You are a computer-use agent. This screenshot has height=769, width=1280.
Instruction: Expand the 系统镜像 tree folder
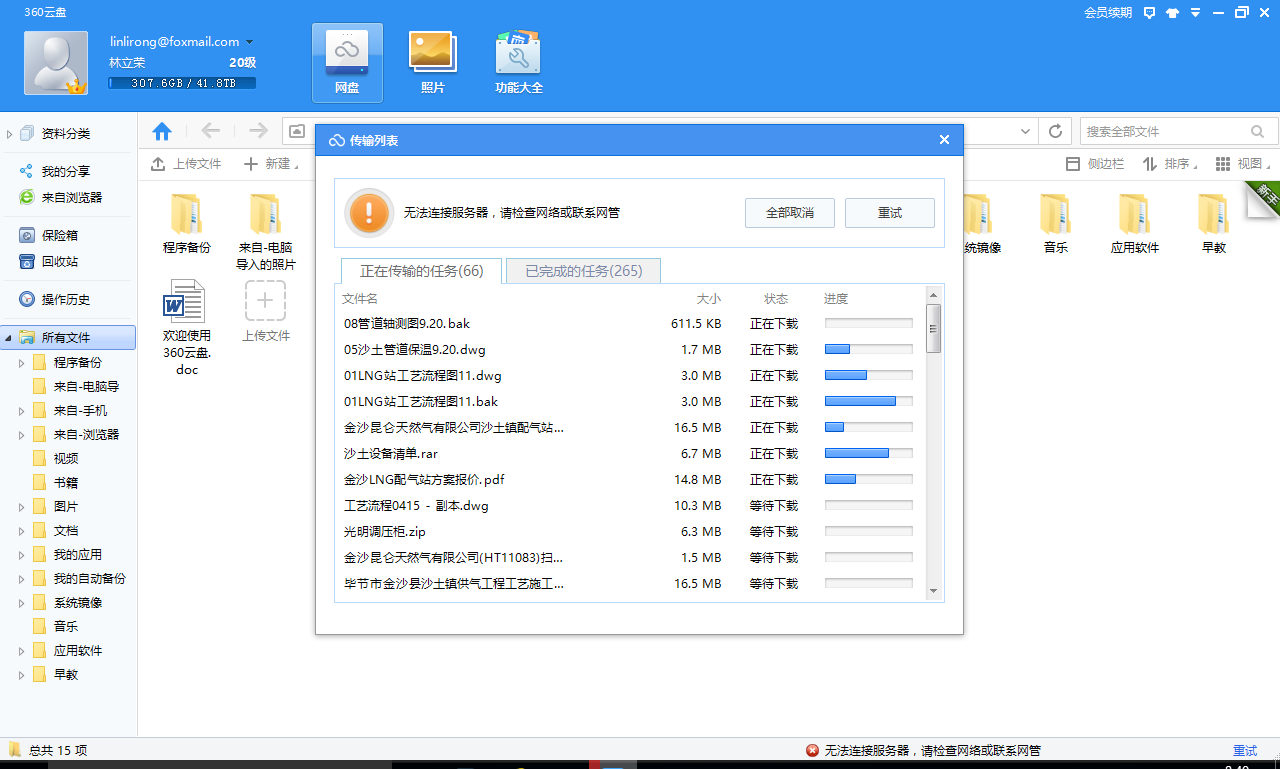(22, 602)
